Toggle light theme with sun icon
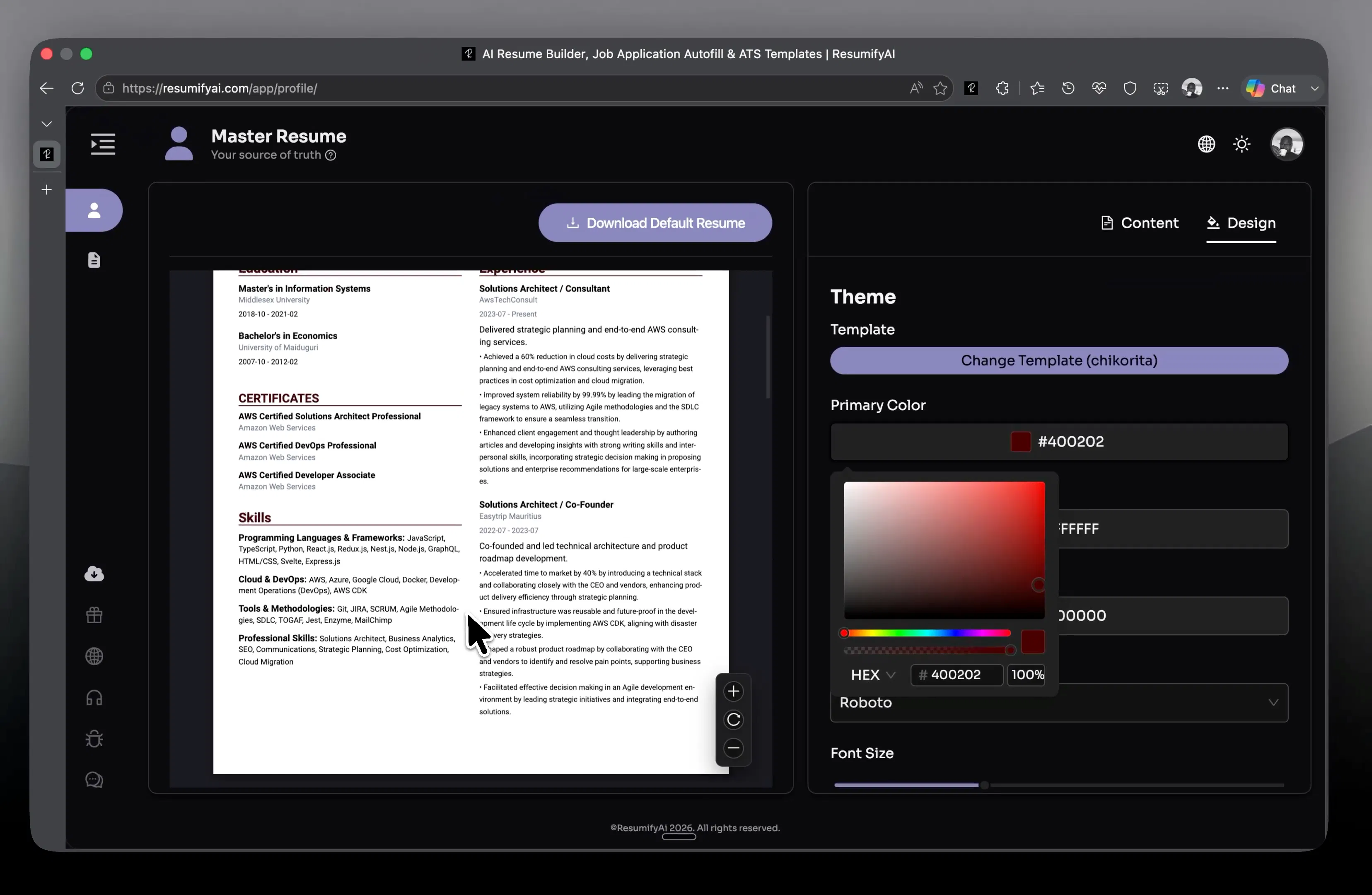Viewport: 1372px width, 895px height. (1242, 144)
